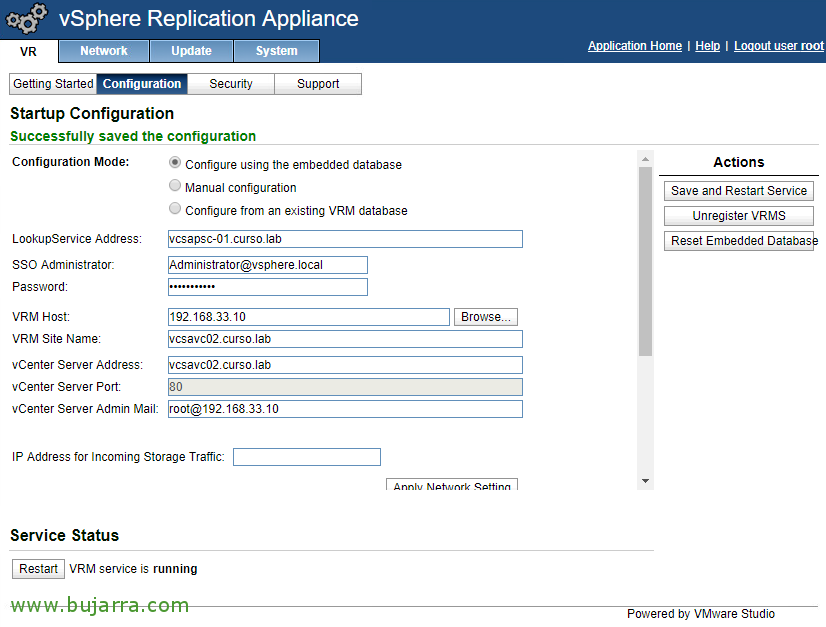Follow the Application Home link

click(x=635, y=46)
